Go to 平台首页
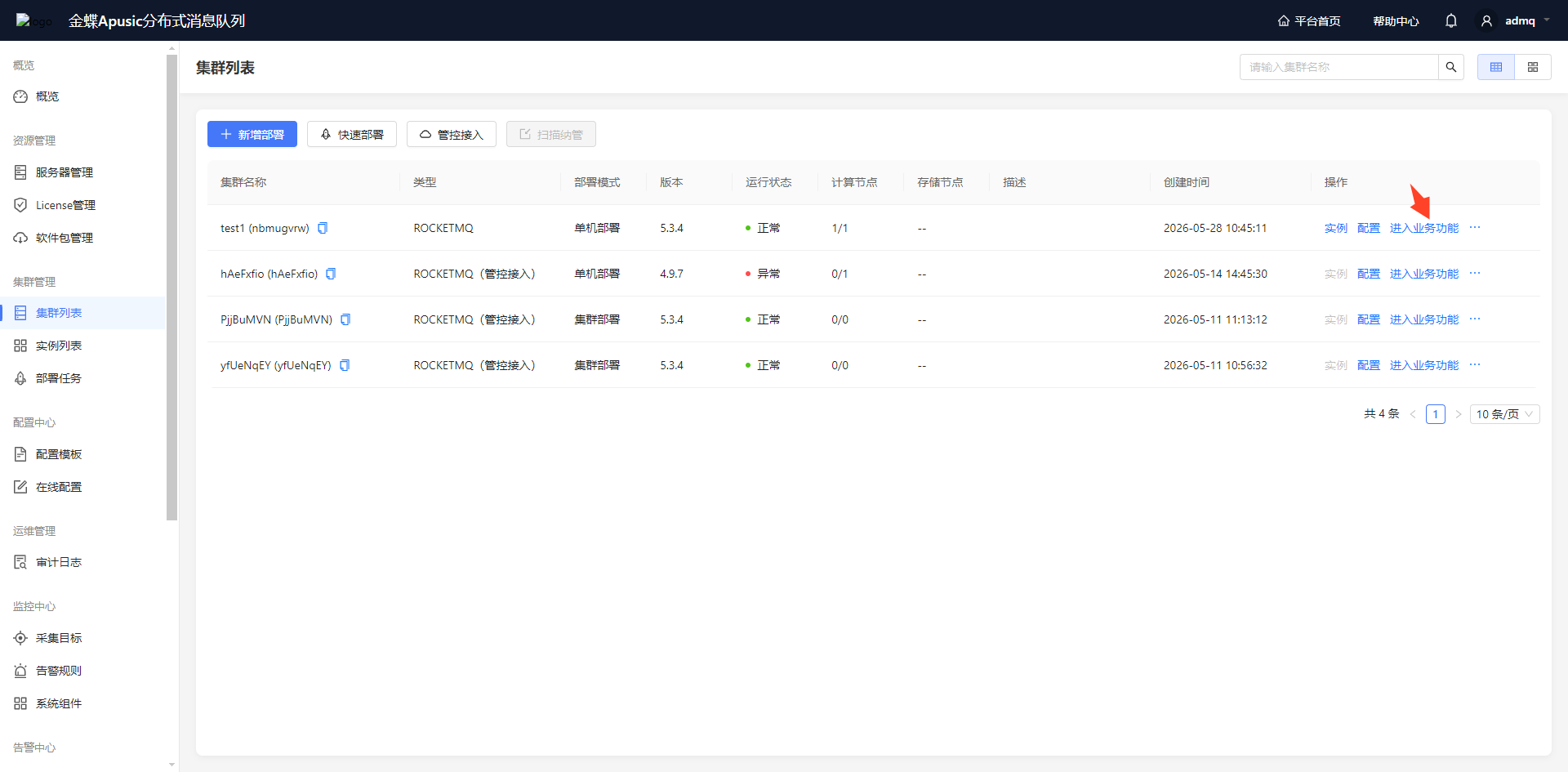1568x772 pixels. click(1309, 21)
